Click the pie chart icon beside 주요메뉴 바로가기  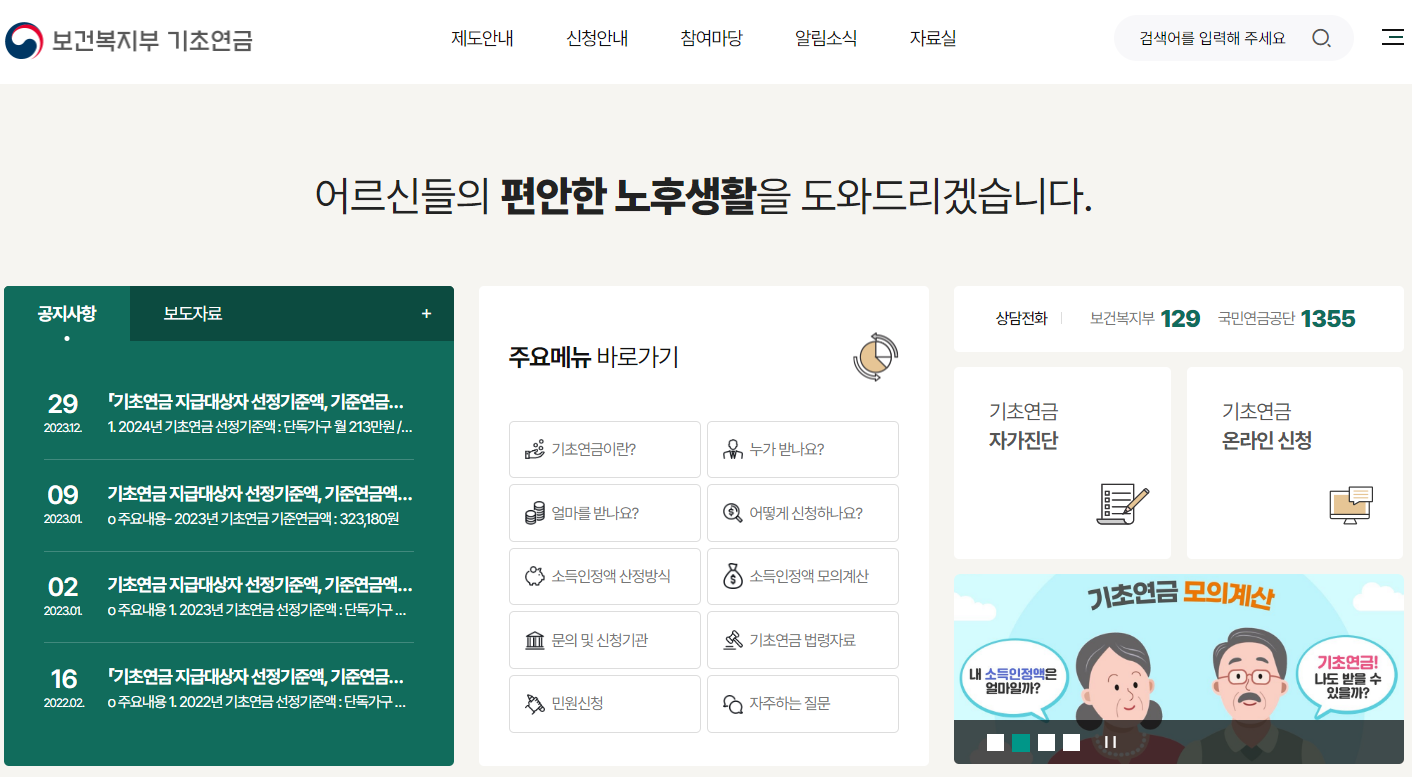[x=875, y=357]
